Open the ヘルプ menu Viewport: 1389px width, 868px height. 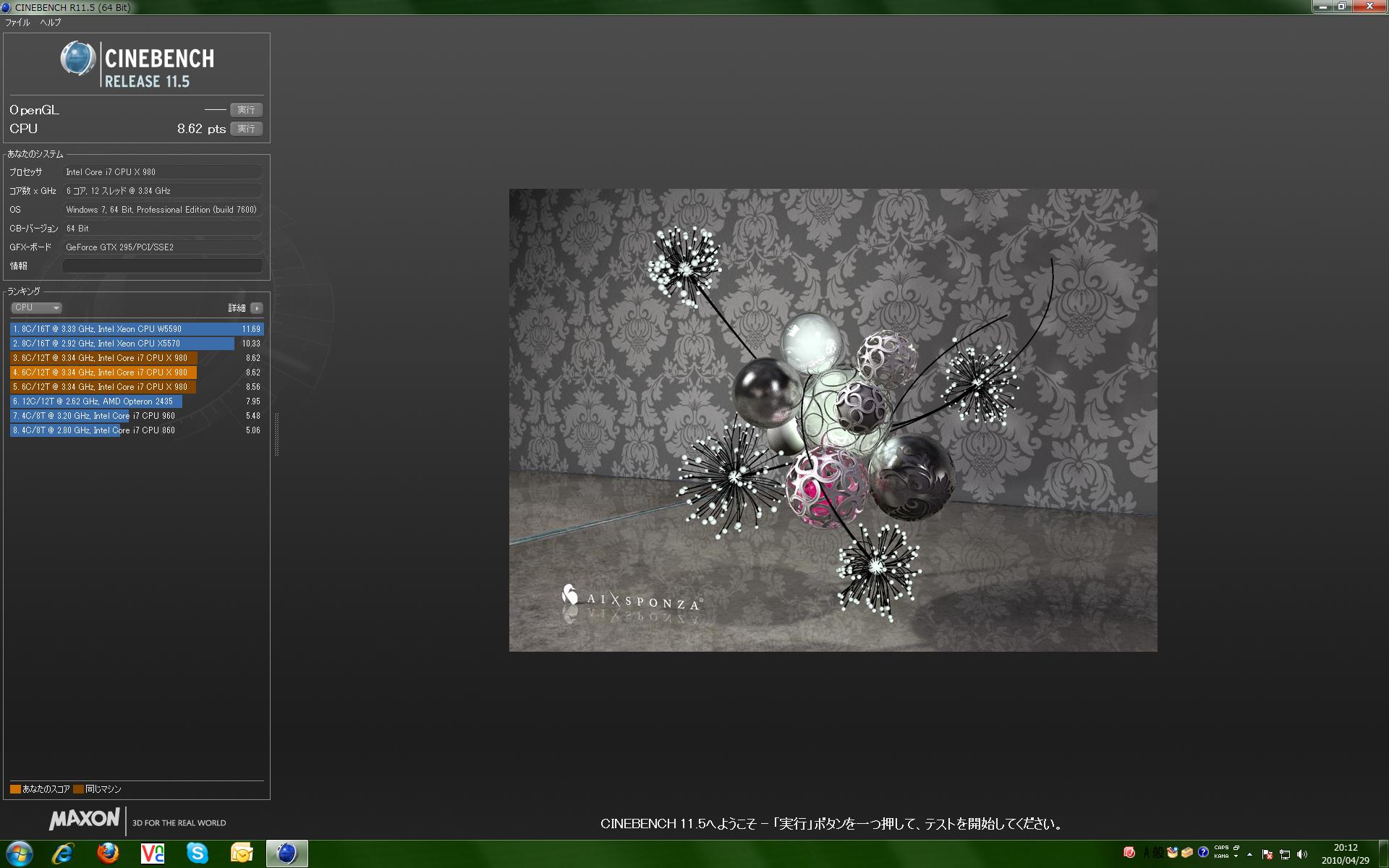tap(50, 22)
